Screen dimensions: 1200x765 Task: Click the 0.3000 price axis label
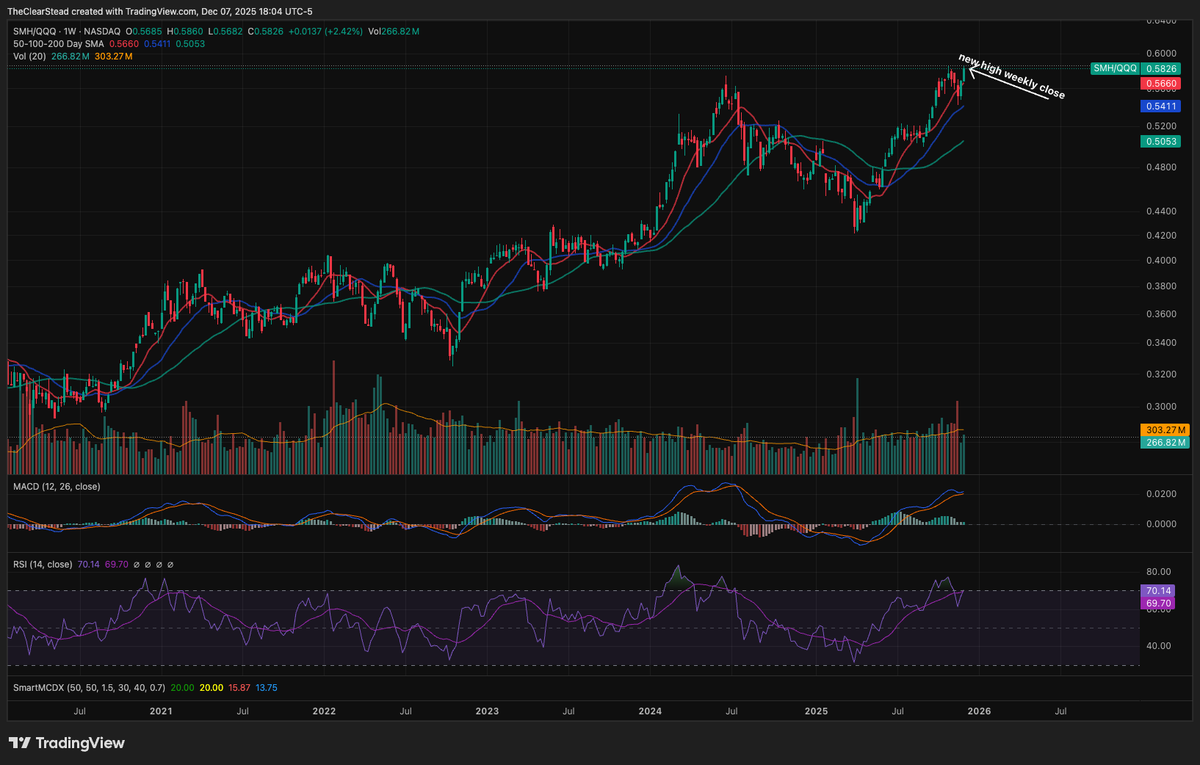[x=1161, y=407]
